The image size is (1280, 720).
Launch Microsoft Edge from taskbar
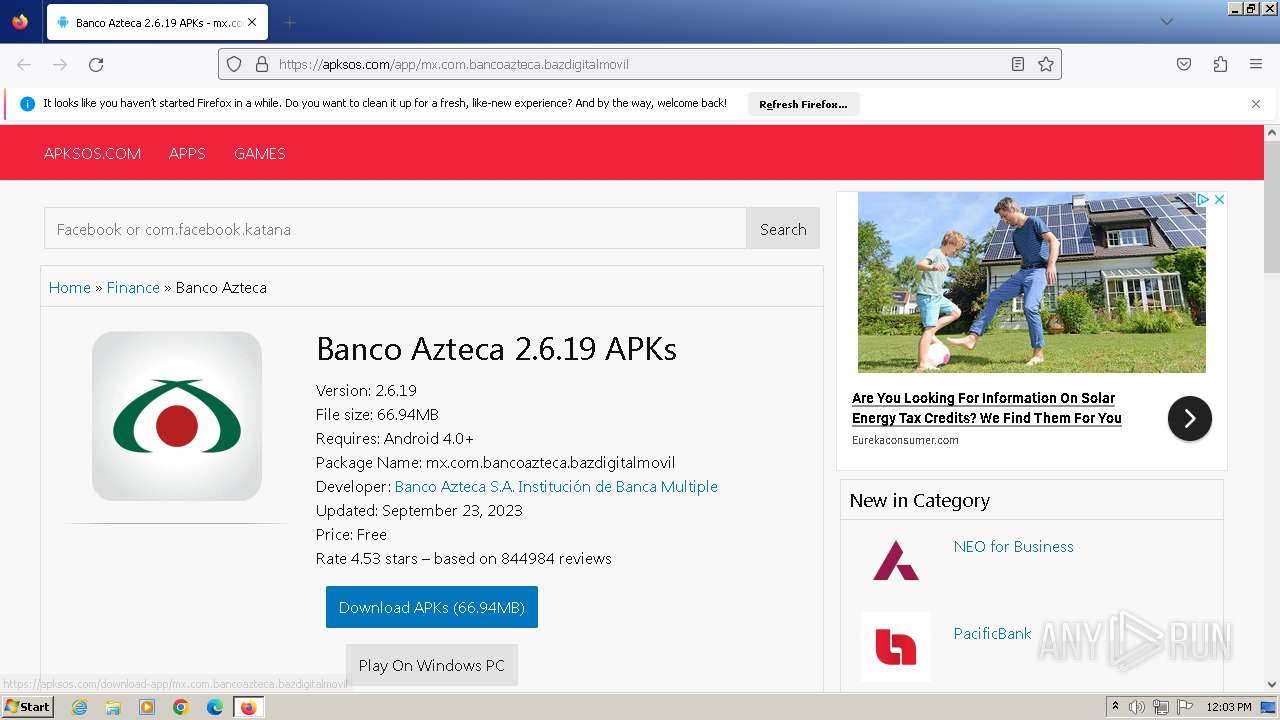click(x=215, y=707)
